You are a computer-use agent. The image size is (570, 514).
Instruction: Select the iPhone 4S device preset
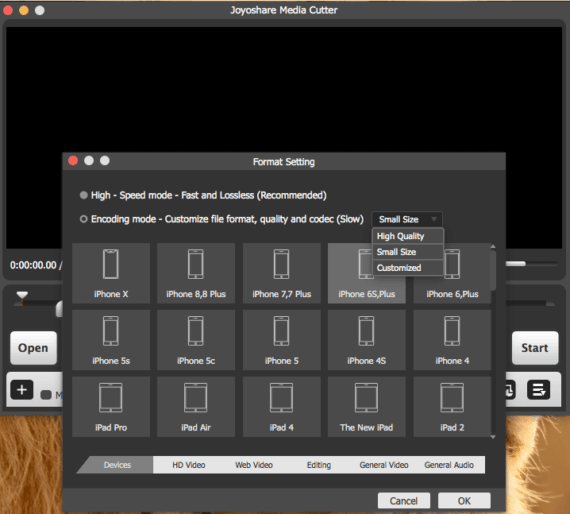pos(366,340)
